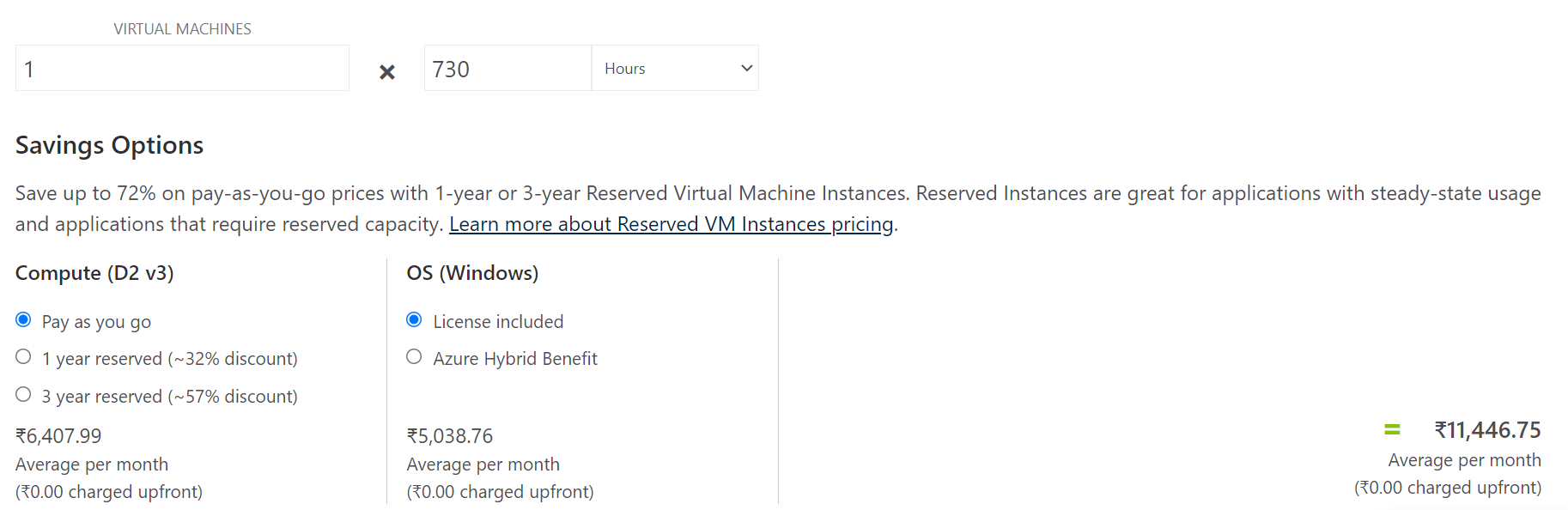1568x510 pixels.
Task: Click the green equals sign icon
Action: (1392, 429)
